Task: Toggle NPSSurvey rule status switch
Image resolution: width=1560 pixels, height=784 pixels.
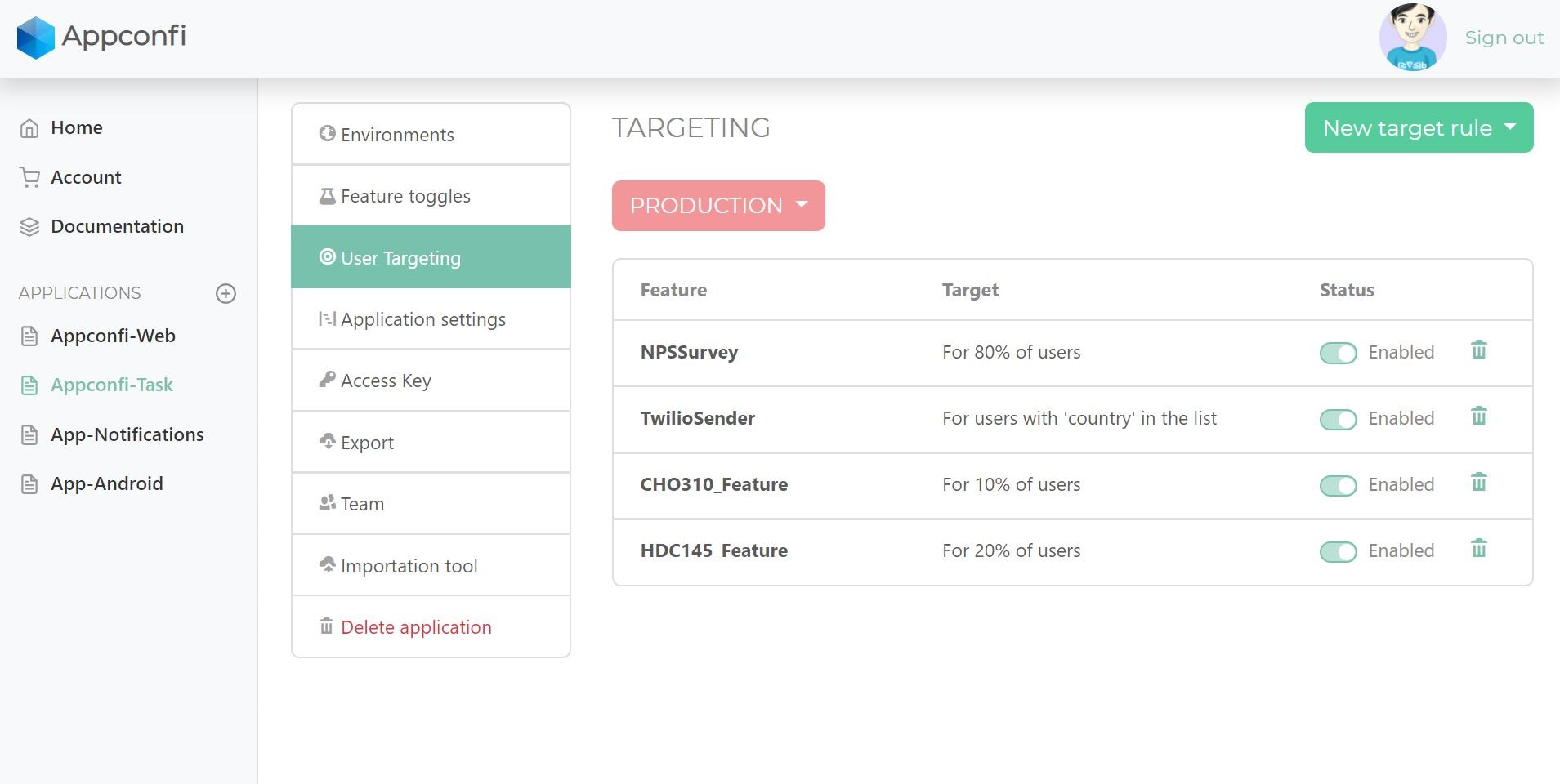Action: point(1338,353)
